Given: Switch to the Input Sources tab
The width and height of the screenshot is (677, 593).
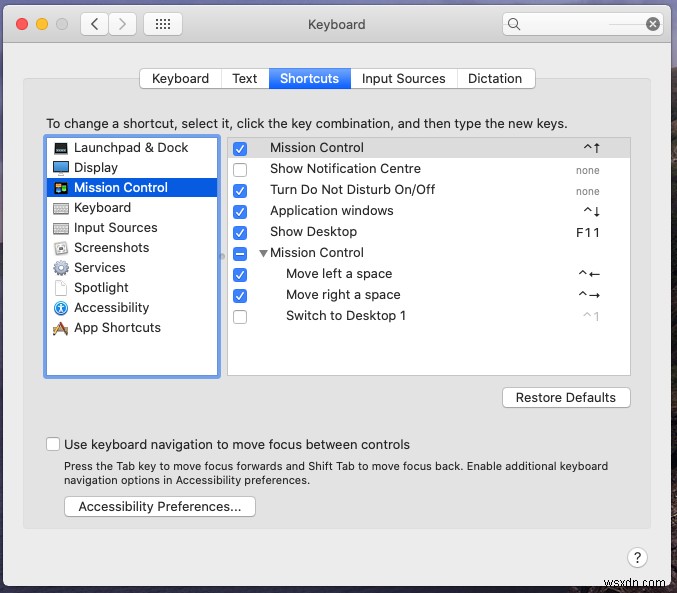Looking at the screenshot, I should 403,78.
